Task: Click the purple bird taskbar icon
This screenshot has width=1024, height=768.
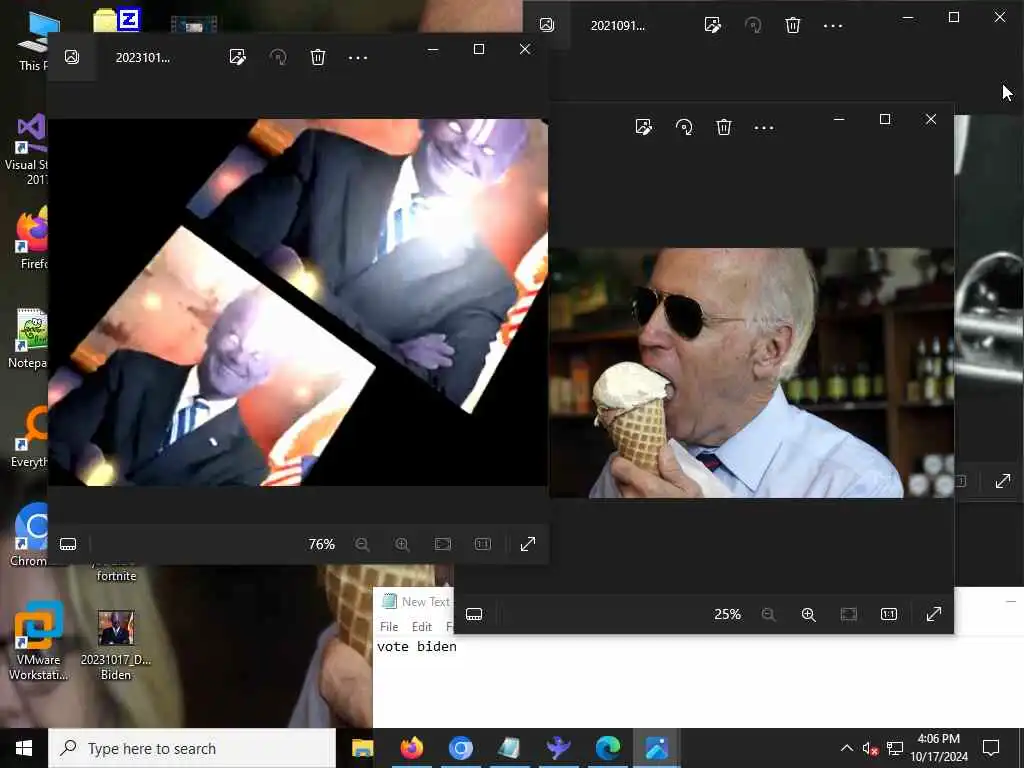Action: point(558,748)
